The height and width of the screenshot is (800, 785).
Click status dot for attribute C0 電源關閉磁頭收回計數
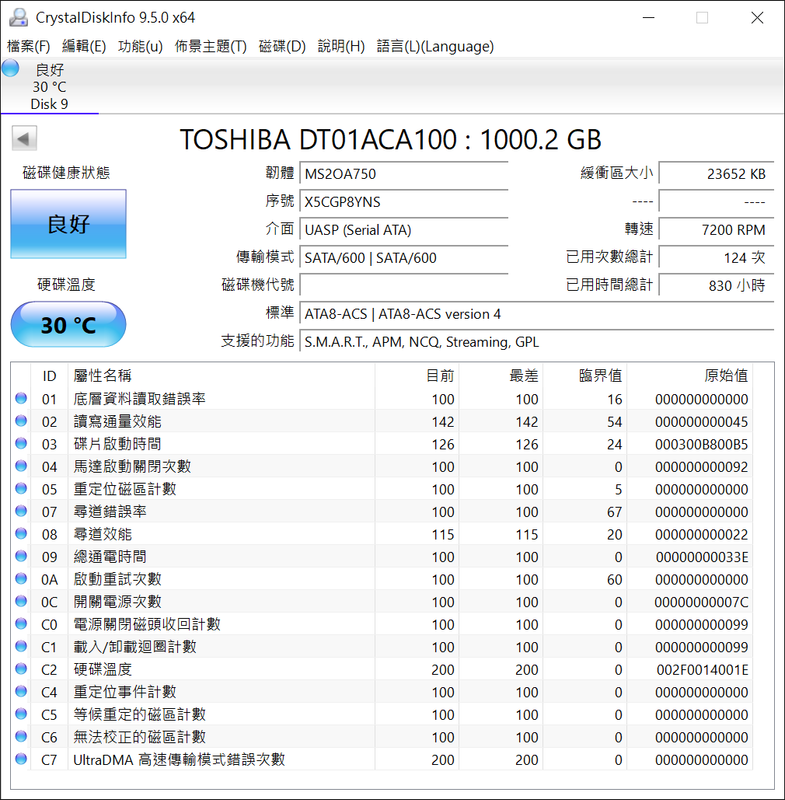click(21, 623)
